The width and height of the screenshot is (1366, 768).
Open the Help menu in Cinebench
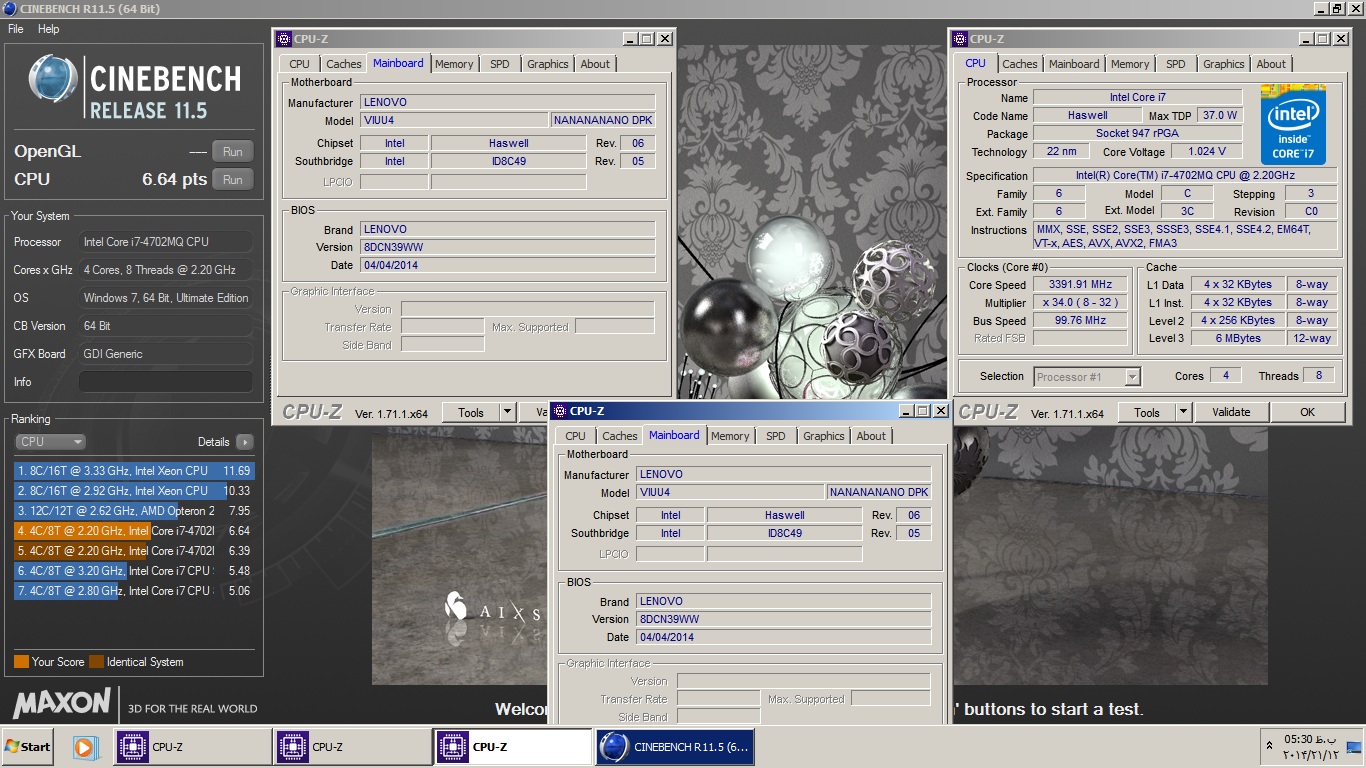(49, 29)
